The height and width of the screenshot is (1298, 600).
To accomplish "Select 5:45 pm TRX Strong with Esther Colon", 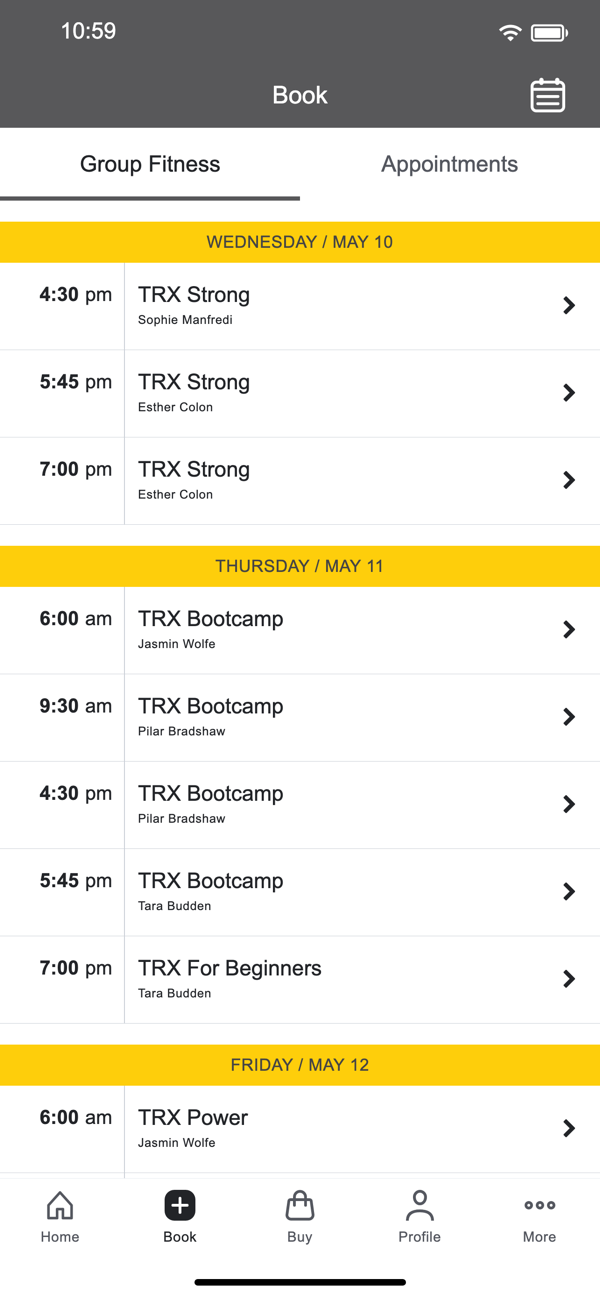I will click(300, 393).
